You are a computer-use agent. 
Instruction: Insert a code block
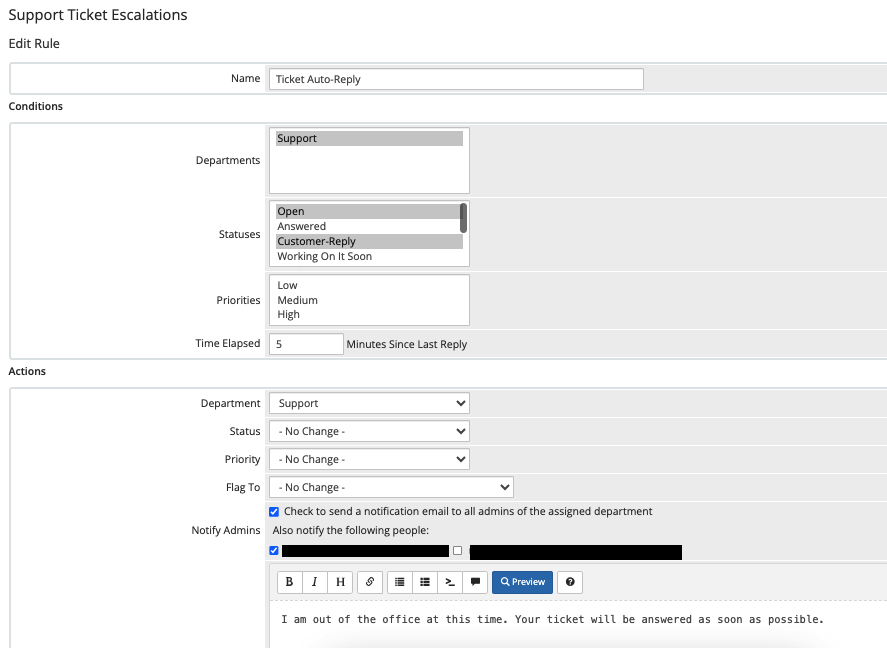pos(450,582)
